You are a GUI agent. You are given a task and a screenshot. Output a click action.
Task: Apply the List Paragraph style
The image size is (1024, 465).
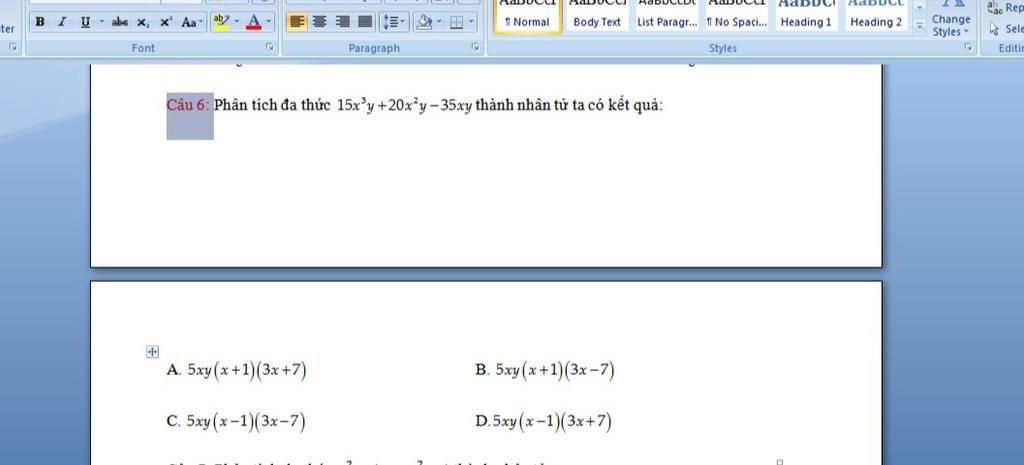[667, 16]
